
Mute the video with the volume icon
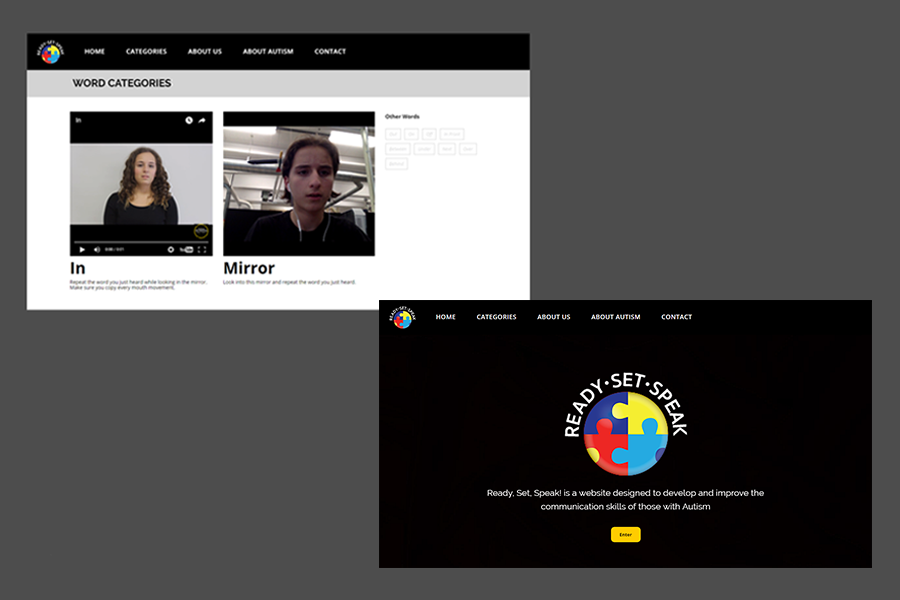coord(97,249)
